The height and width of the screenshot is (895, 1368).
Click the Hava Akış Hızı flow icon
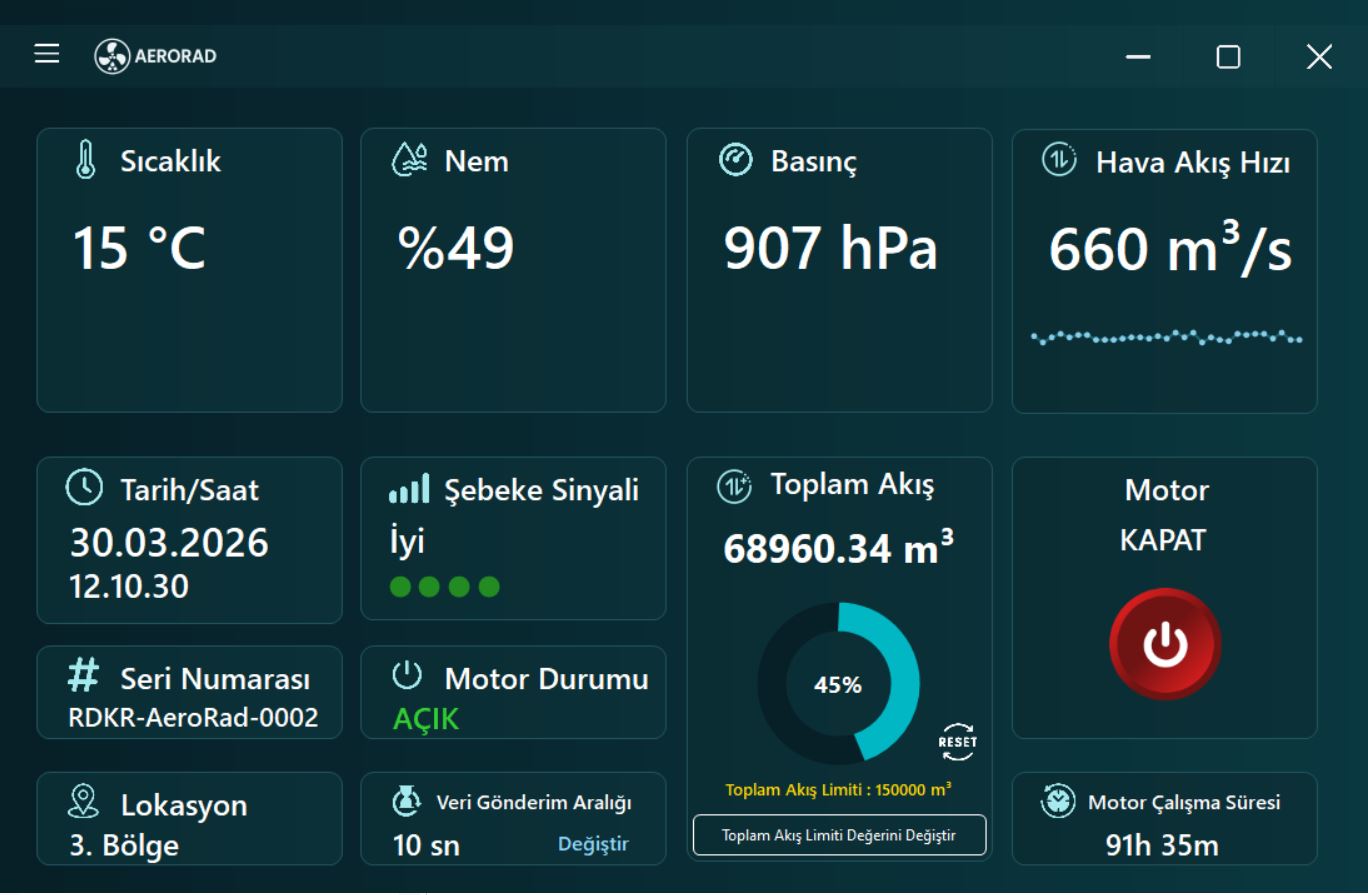pos(1059,160)
